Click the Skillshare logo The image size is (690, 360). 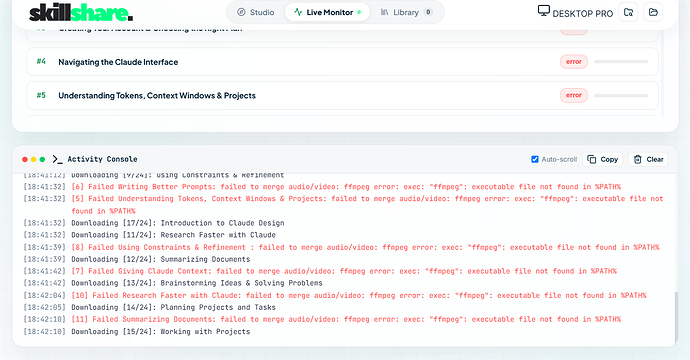tap(81, 13)
